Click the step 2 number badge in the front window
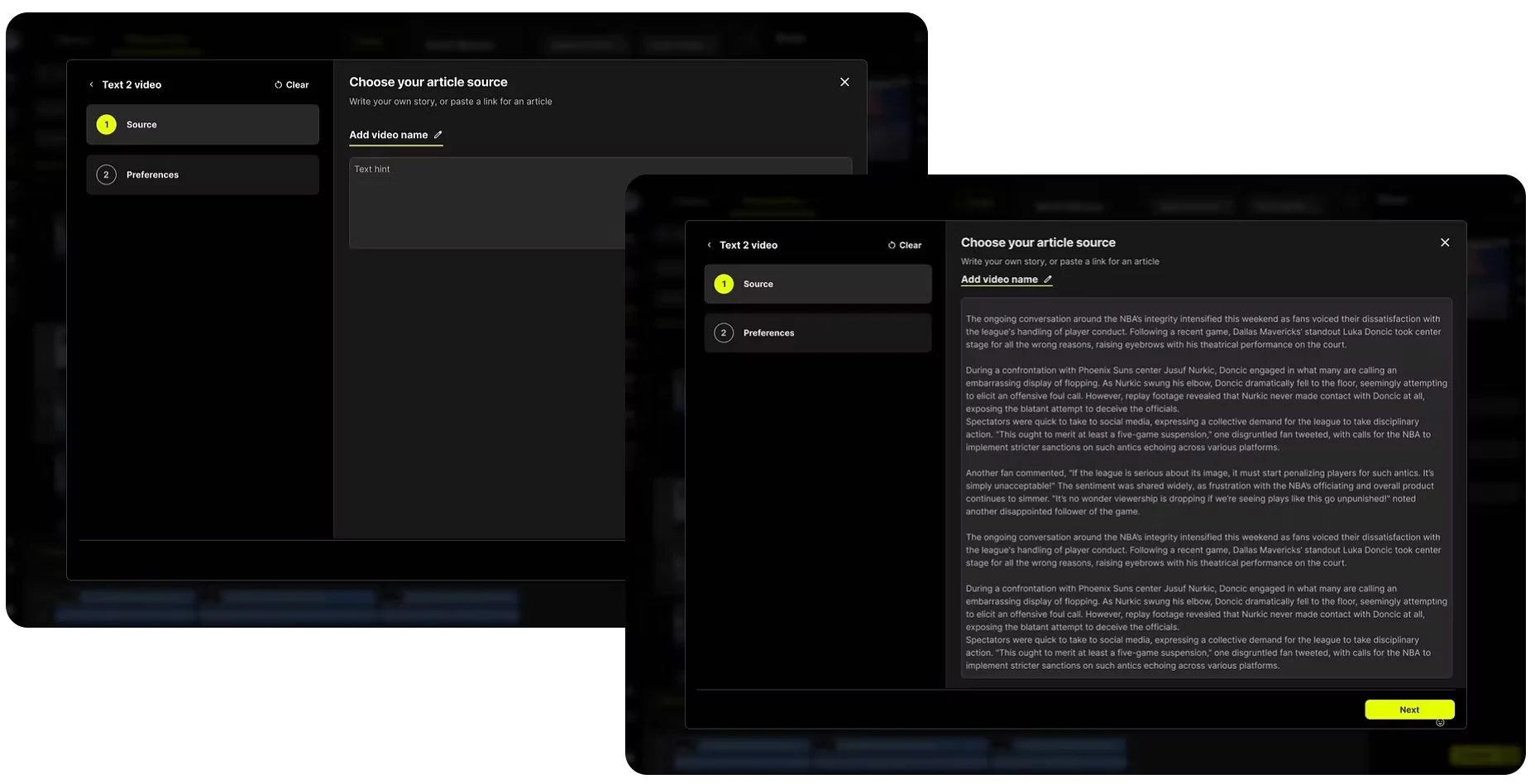 (724, 332)
